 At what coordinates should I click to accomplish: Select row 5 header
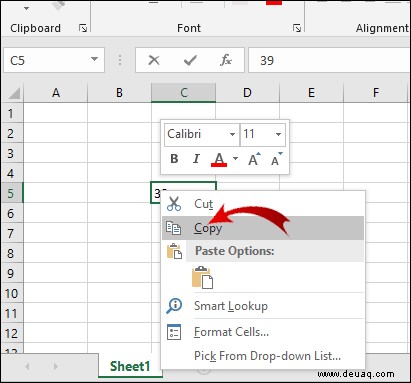[12, 193]
